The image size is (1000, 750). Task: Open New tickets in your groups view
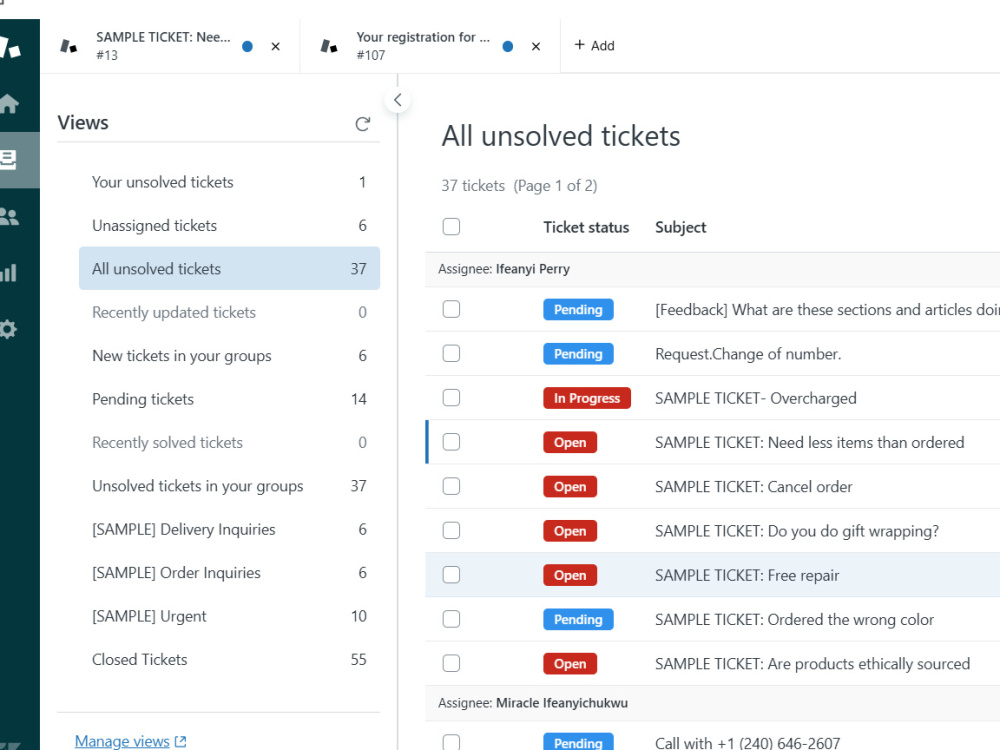(x=230, y=356)
